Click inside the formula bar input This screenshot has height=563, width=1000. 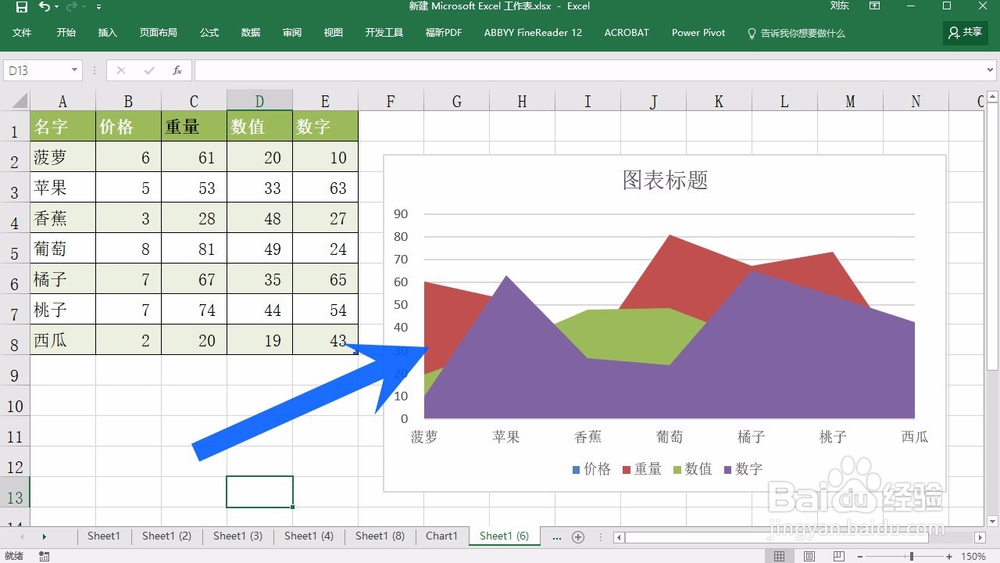(x=589, y=70)
